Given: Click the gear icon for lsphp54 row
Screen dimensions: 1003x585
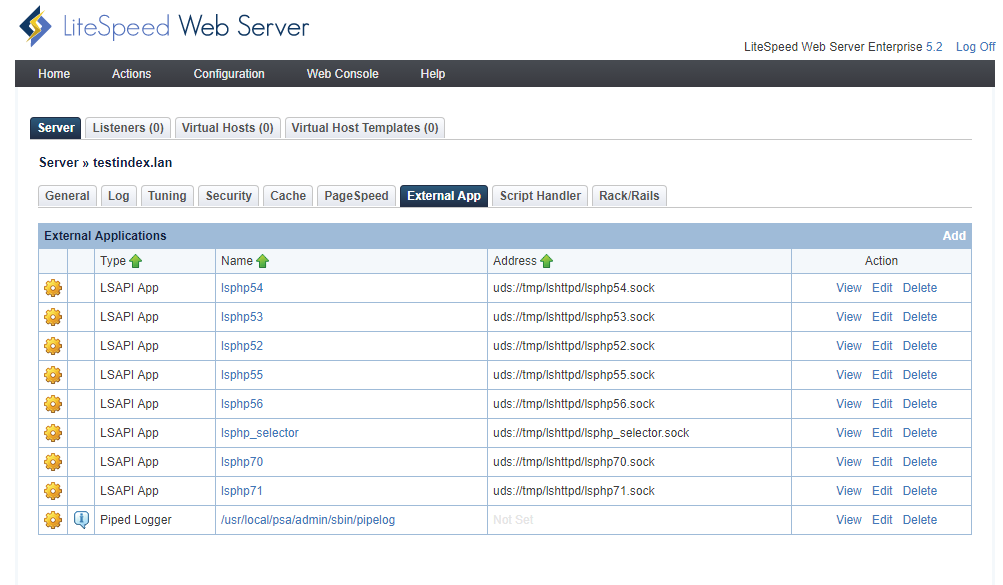Looking at the screenshot, I should (x=53, y=288).
